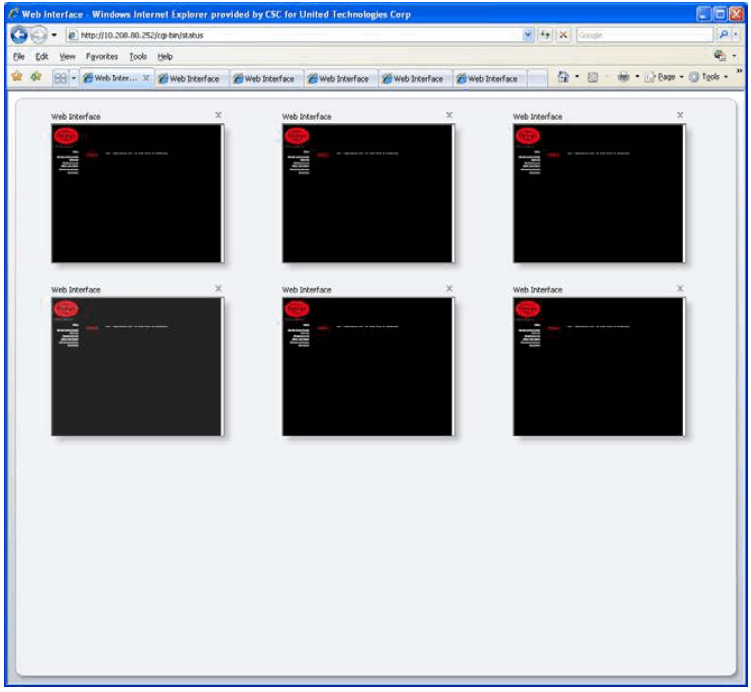Open the top-middle Web Interface thumbnail

(368, 193)
